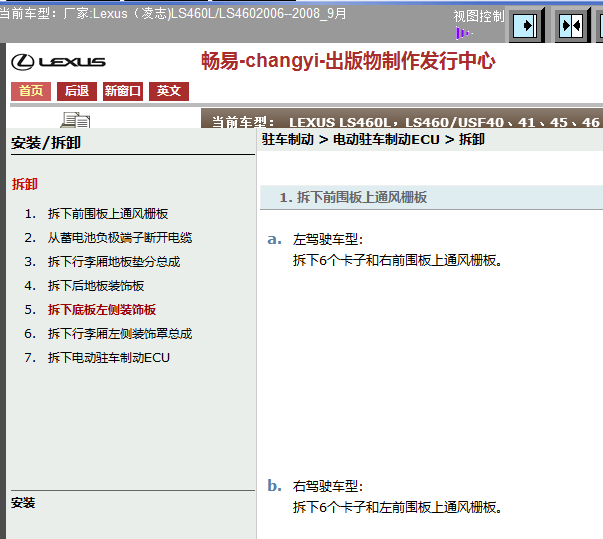Click the document pages icon above sidebar
Image resolution: width=603 pixels, height=539 pixels.
point(75,120)
